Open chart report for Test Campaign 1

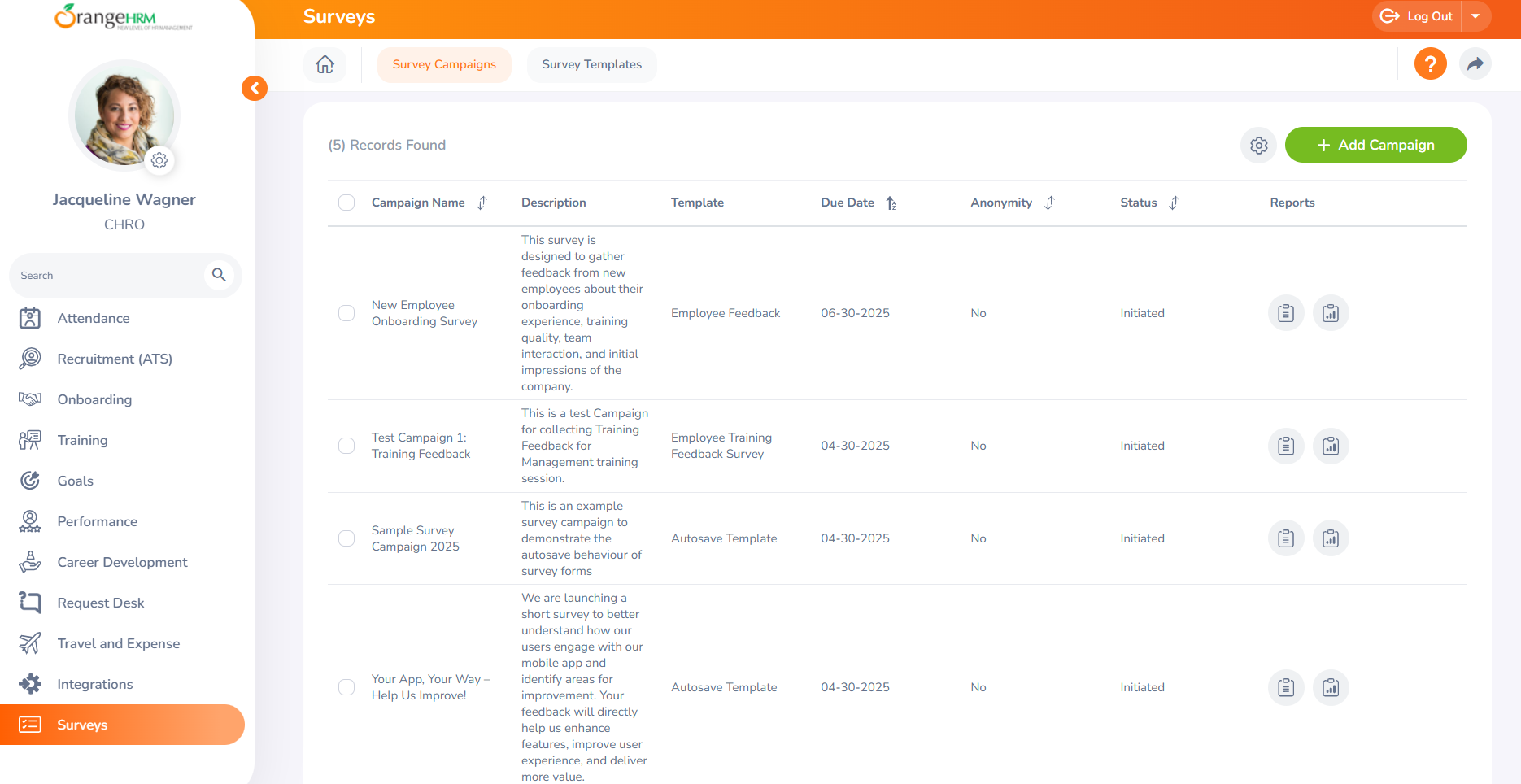[x=1330, y=446]
